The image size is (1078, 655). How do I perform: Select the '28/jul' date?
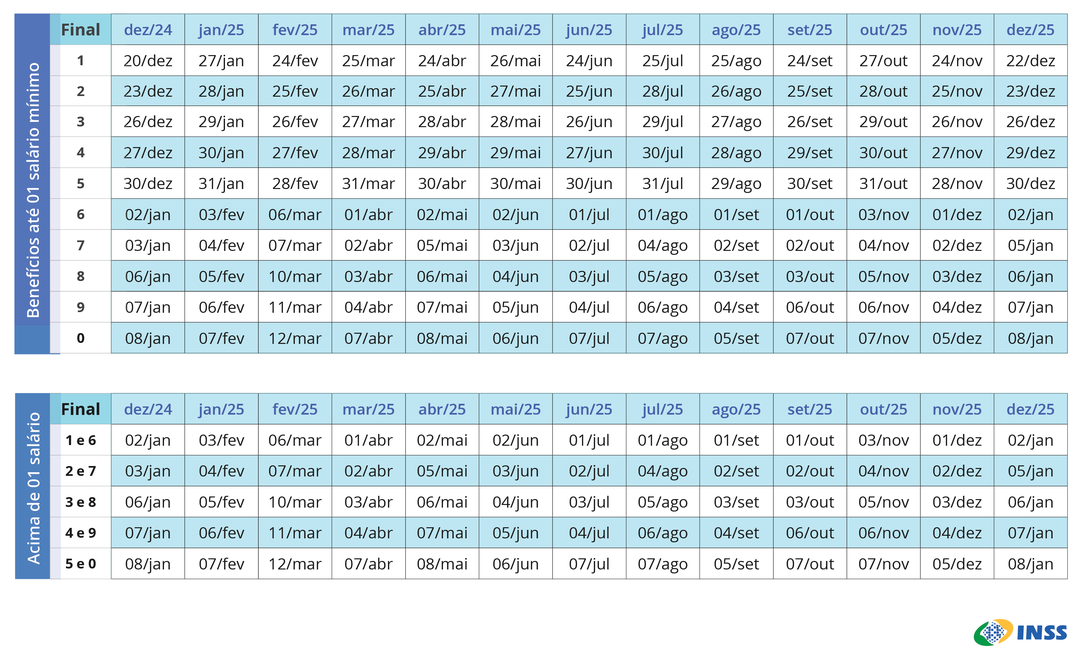pyautogui.click(x=663, y=91)
